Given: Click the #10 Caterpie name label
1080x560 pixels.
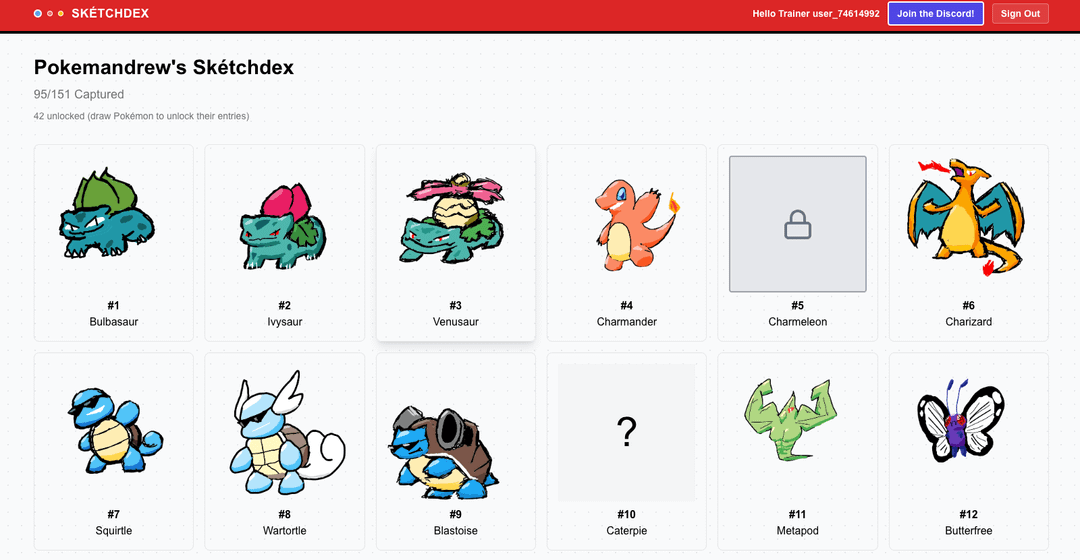Looking at the screenshot, I should (x=626, y=531).
